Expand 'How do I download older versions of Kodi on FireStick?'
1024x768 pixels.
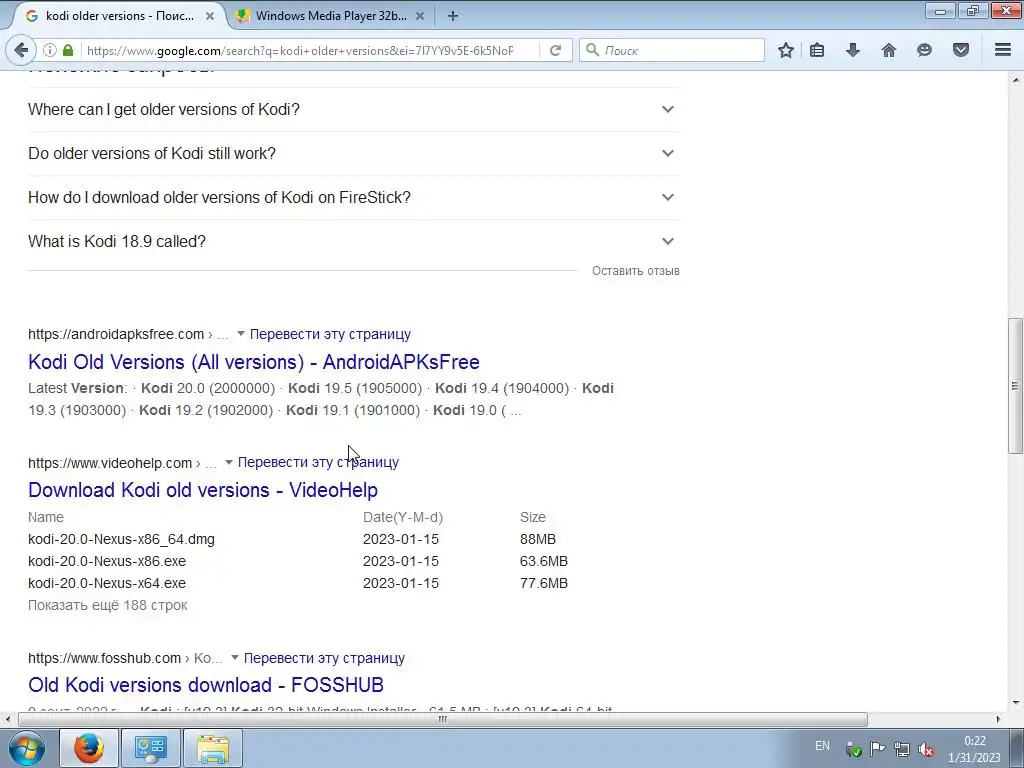[x=353, y=197]
